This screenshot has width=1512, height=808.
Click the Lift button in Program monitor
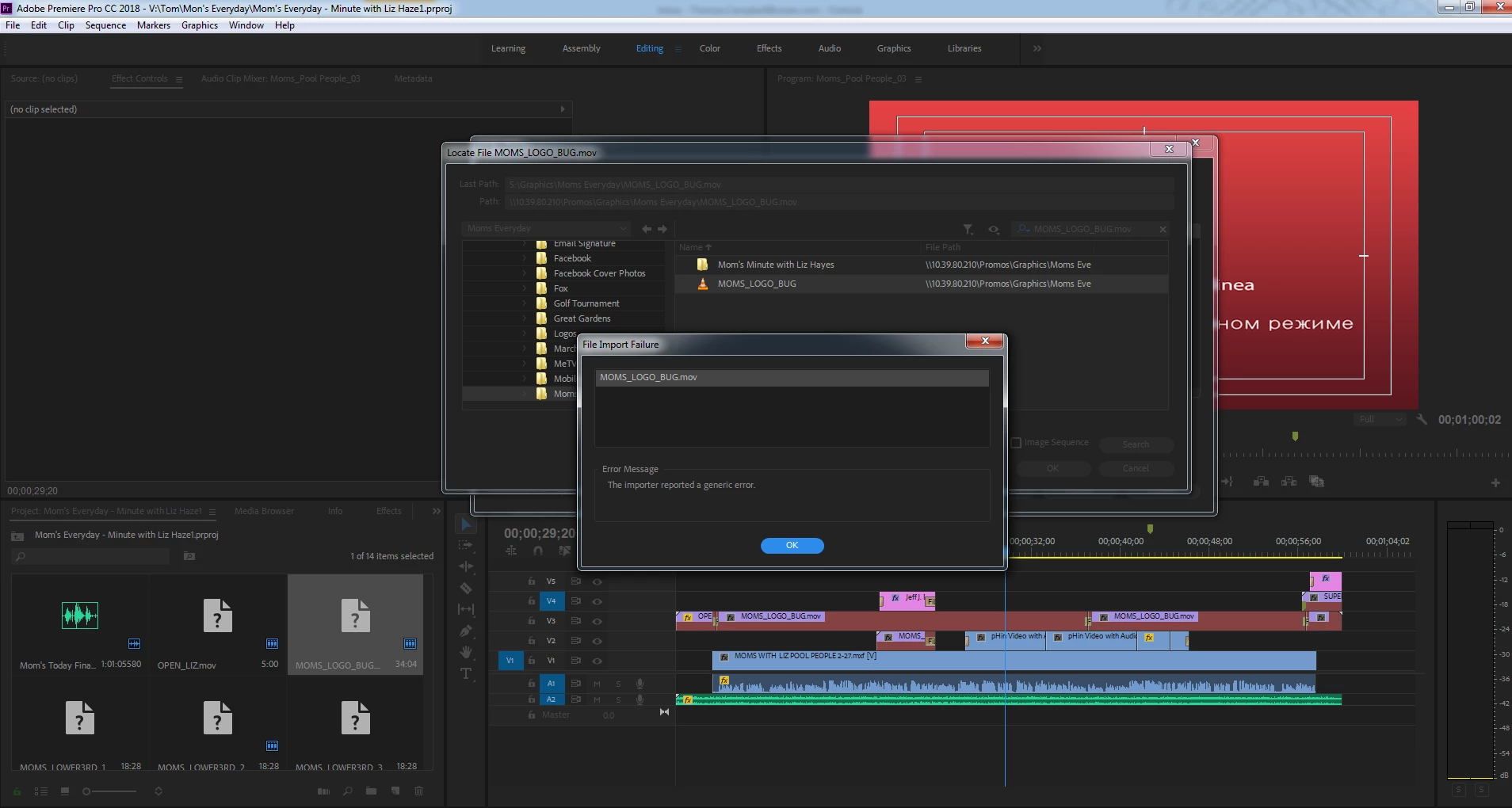1262,482
